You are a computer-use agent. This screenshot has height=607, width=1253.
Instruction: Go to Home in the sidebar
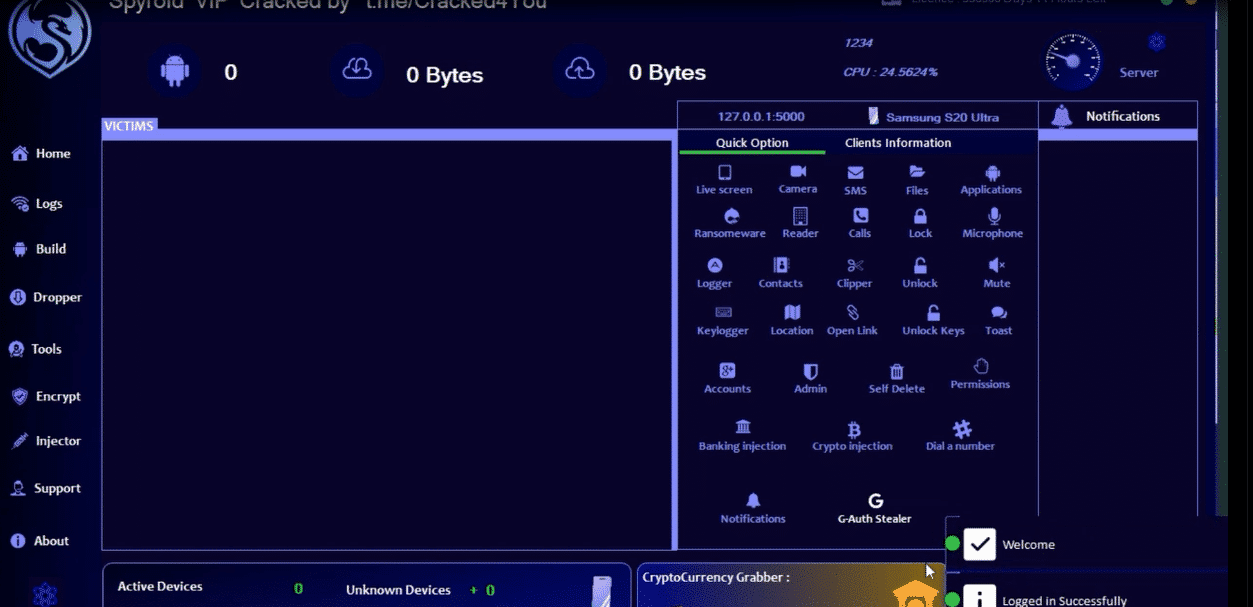click(x=42, y=154)
